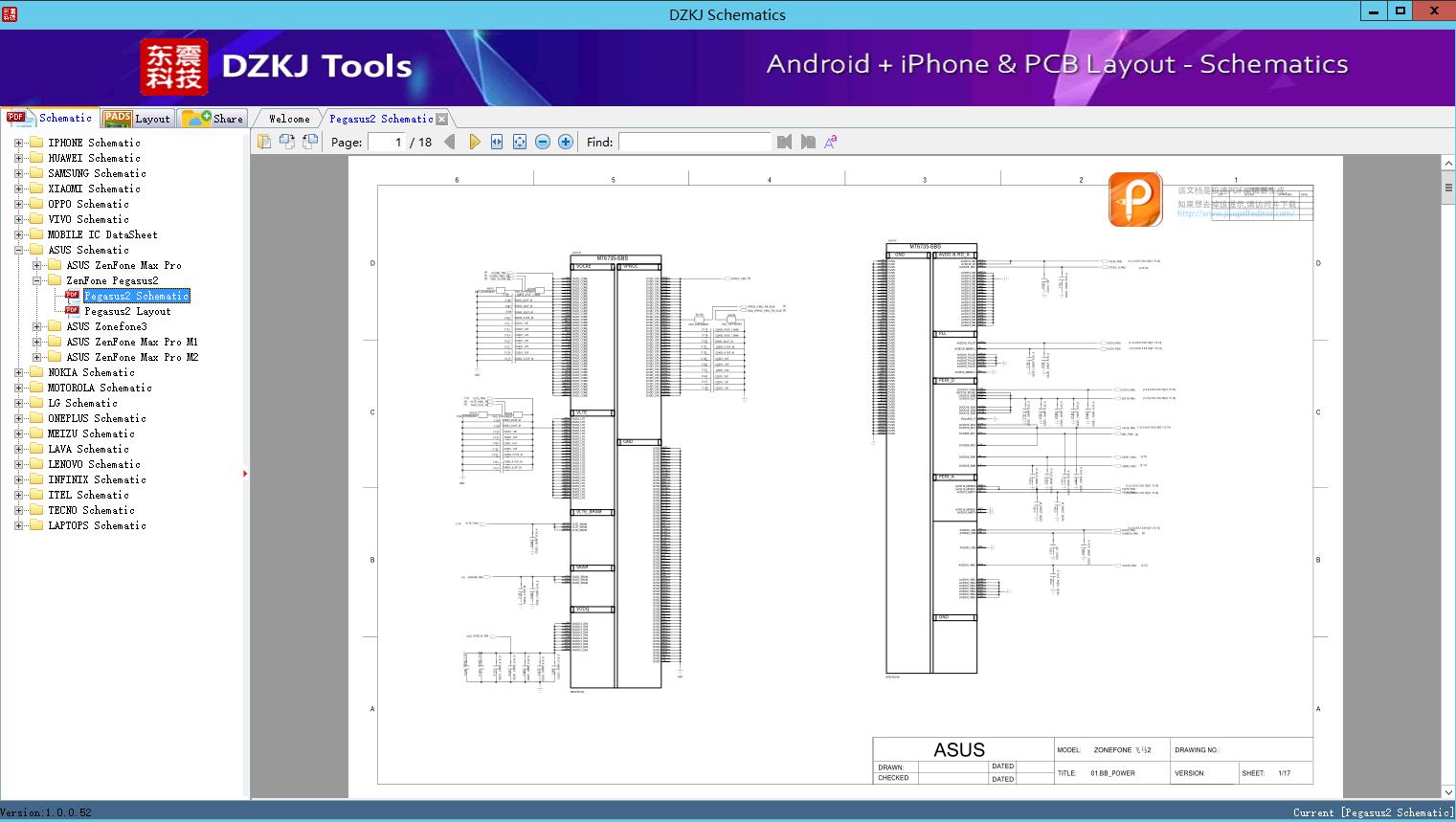Screen dimensions: 1456x822
Task: Click the orange PDF editor logo
Action: [1135, 199]
